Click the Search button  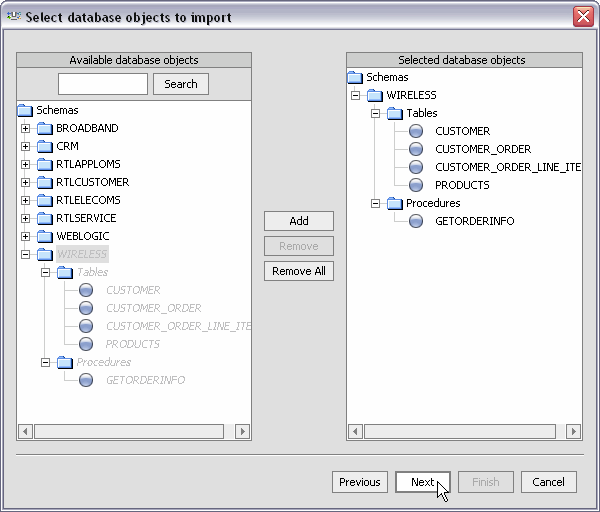pyautogui.click(x=181, y=84)
